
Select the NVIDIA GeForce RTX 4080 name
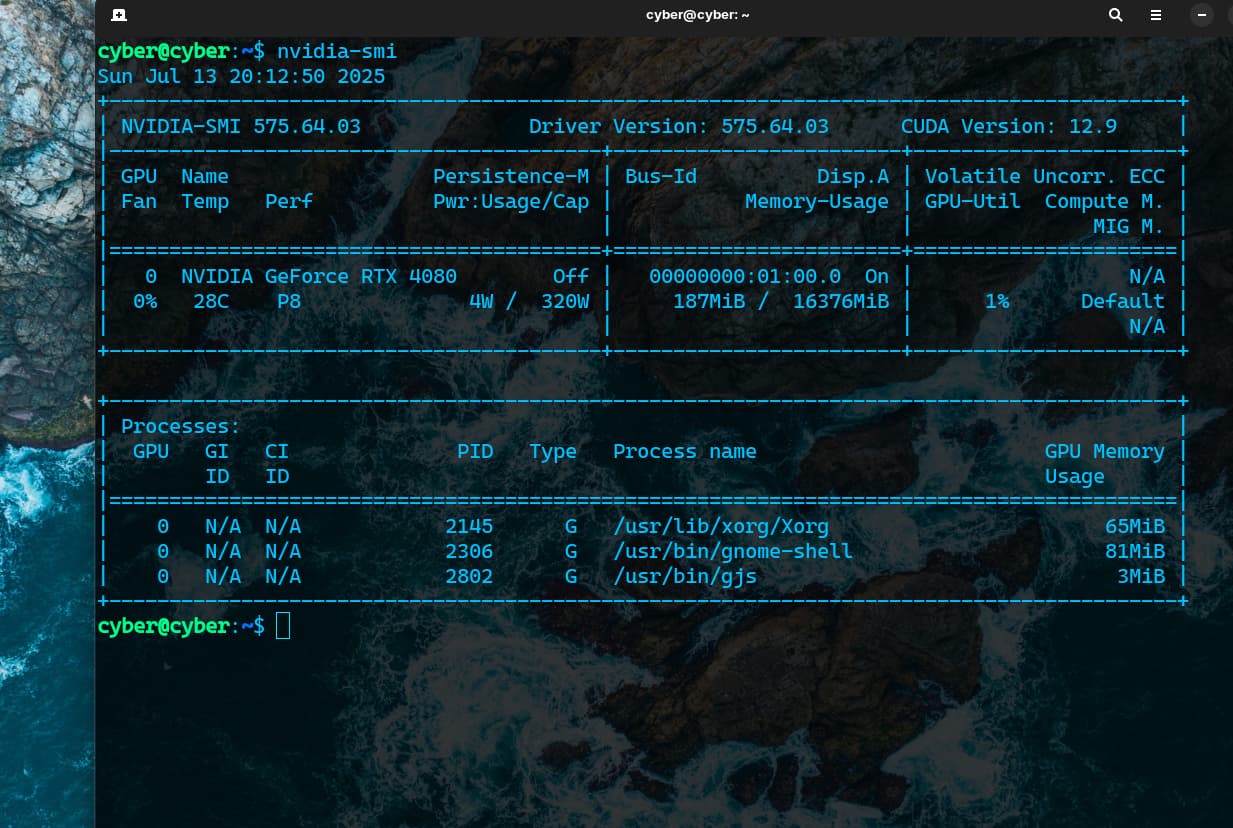[319, 277]
